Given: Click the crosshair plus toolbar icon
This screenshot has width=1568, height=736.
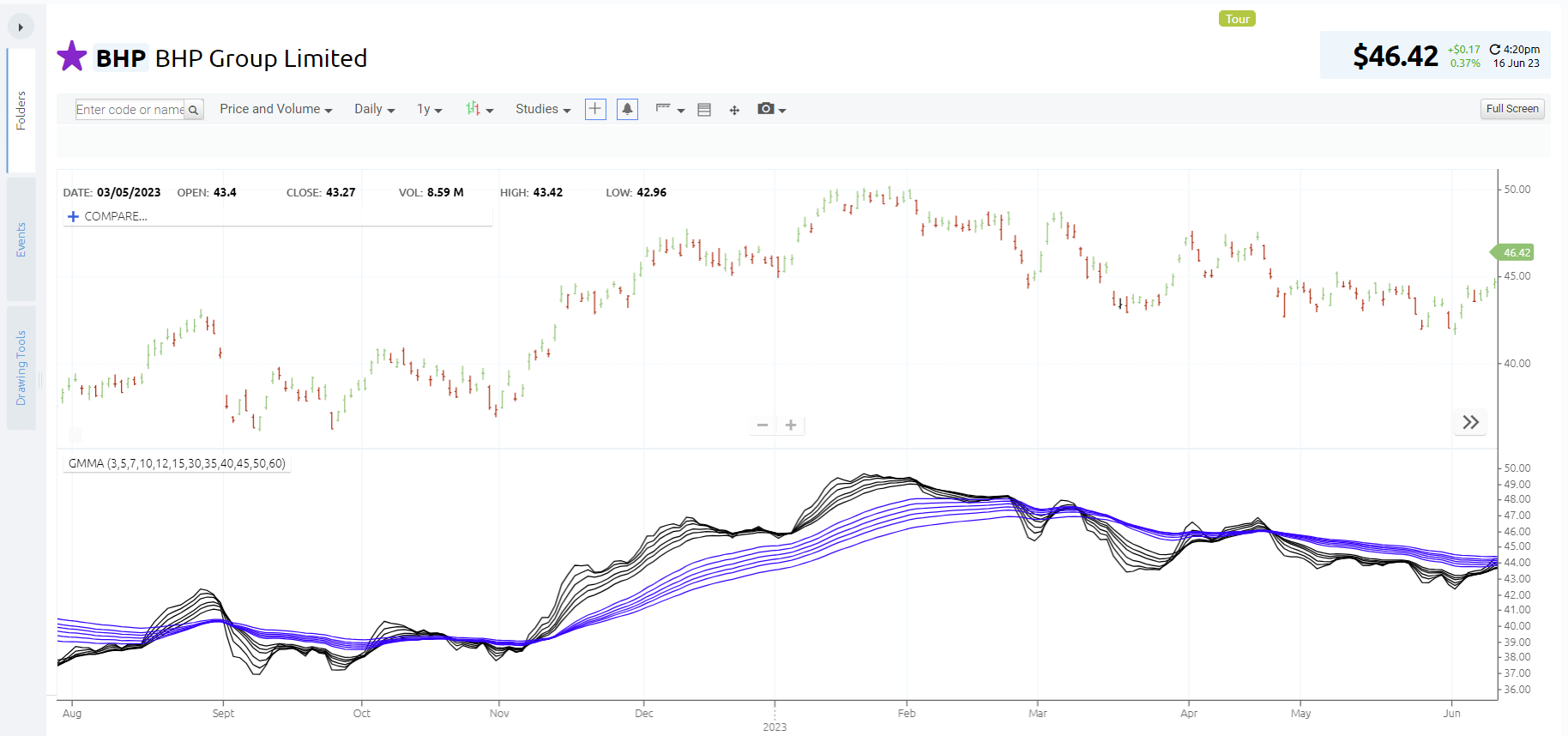Looking at the screenshot, I should tap(595, 109).
